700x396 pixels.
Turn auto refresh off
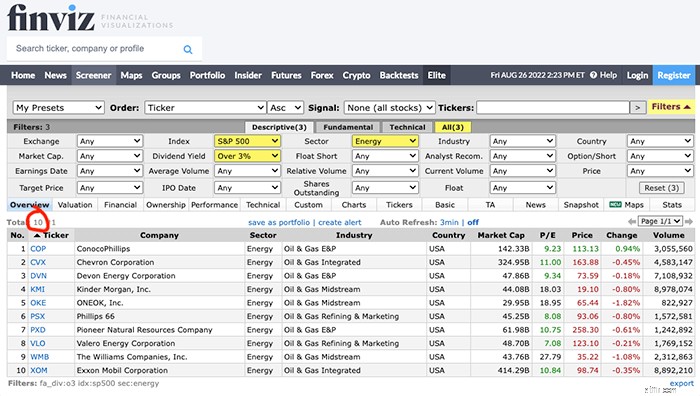click(473, 222)
